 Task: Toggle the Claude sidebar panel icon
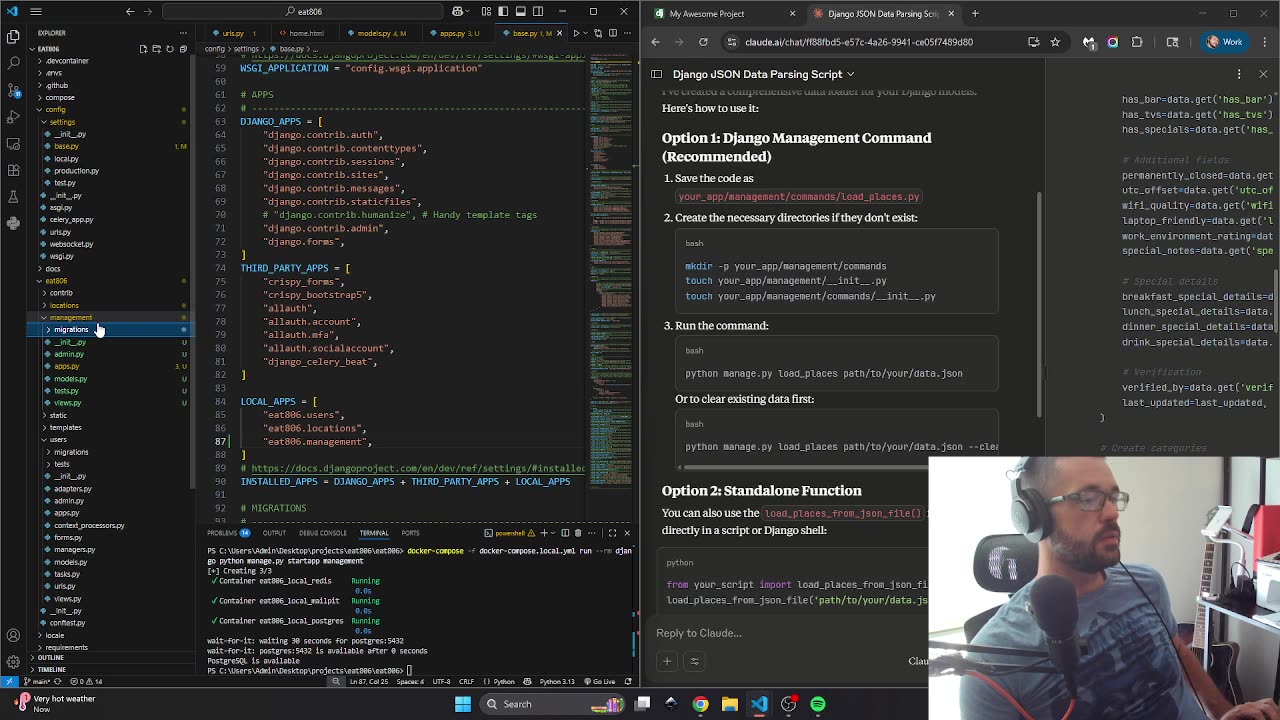656,74
